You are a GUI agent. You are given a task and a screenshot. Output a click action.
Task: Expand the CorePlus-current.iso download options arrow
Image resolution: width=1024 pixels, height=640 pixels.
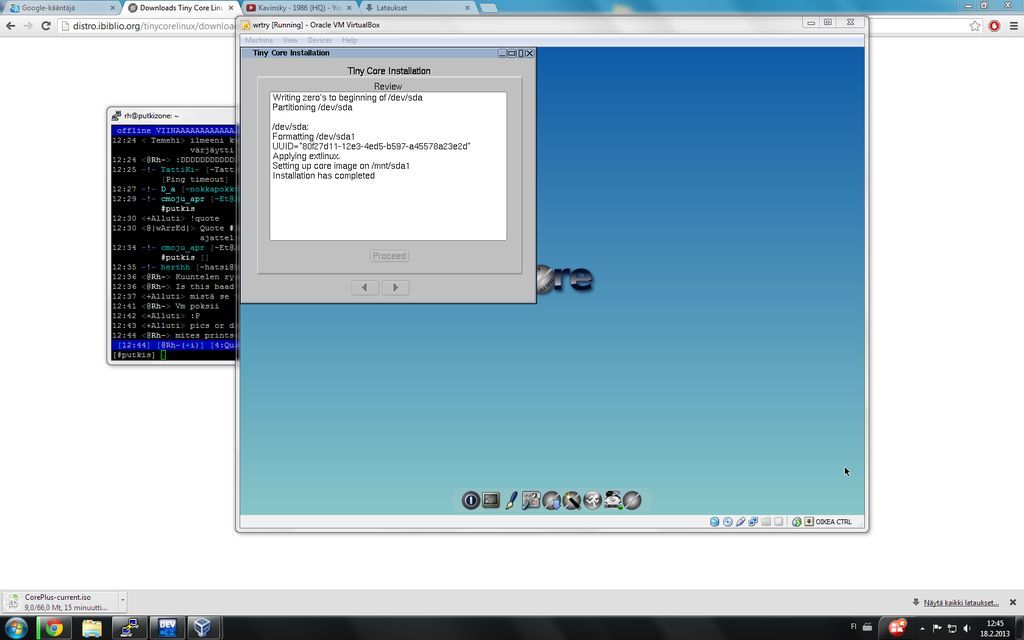tap(122, 601)
